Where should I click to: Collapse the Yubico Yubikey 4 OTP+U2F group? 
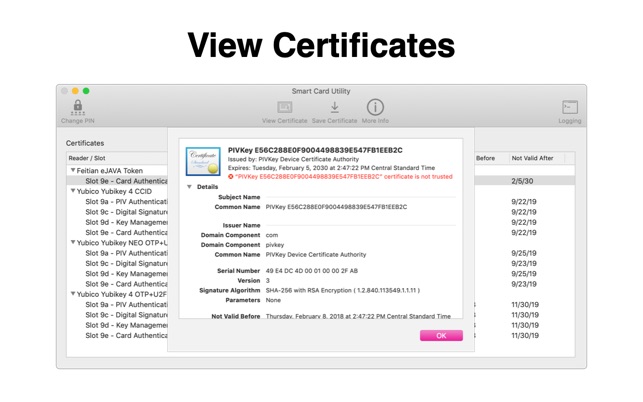coord(73,294)
